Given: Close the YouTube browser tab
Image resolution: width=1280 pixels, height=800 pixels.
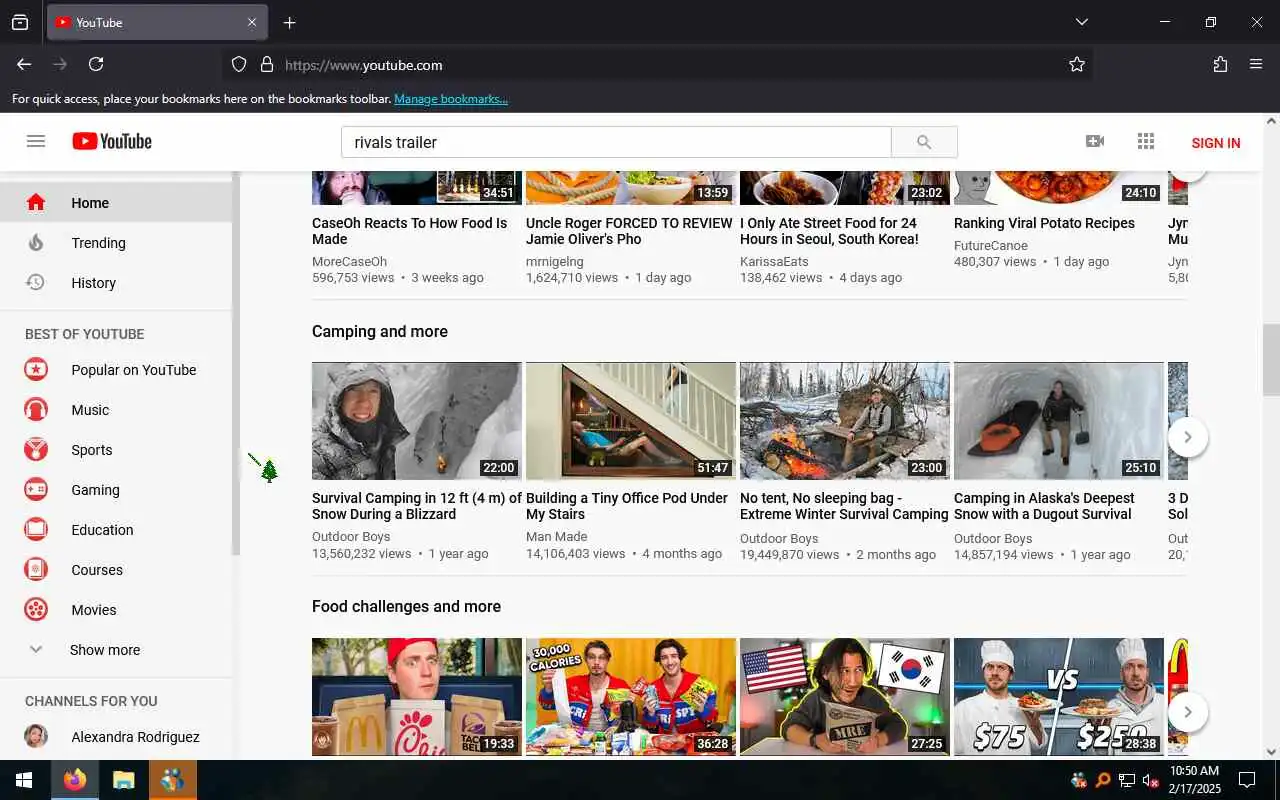Looking at the screenshot, I should click(252, 22).
